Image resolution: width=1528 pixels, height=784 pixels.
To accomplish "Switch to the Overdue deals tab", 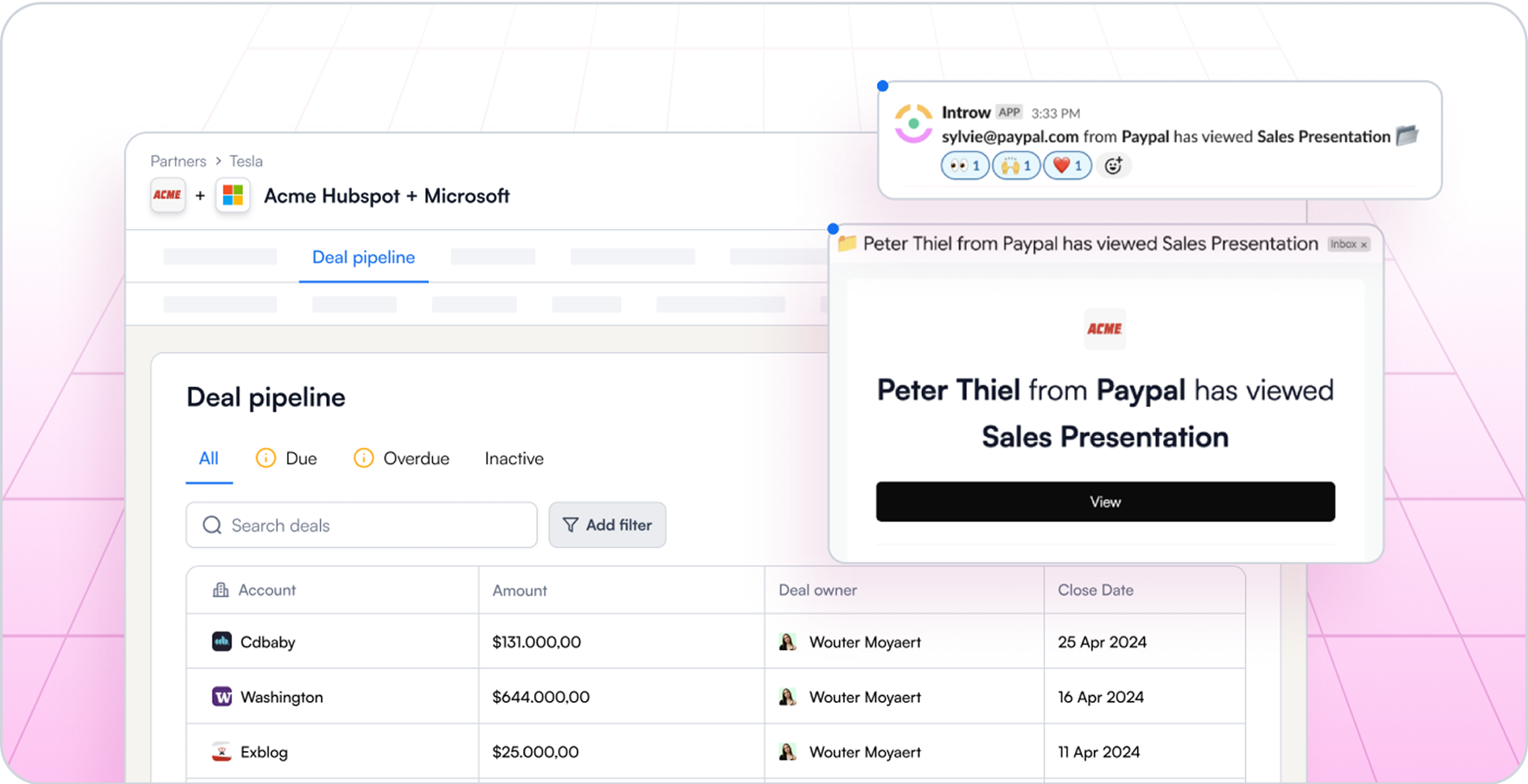I will tap(401, 458).
